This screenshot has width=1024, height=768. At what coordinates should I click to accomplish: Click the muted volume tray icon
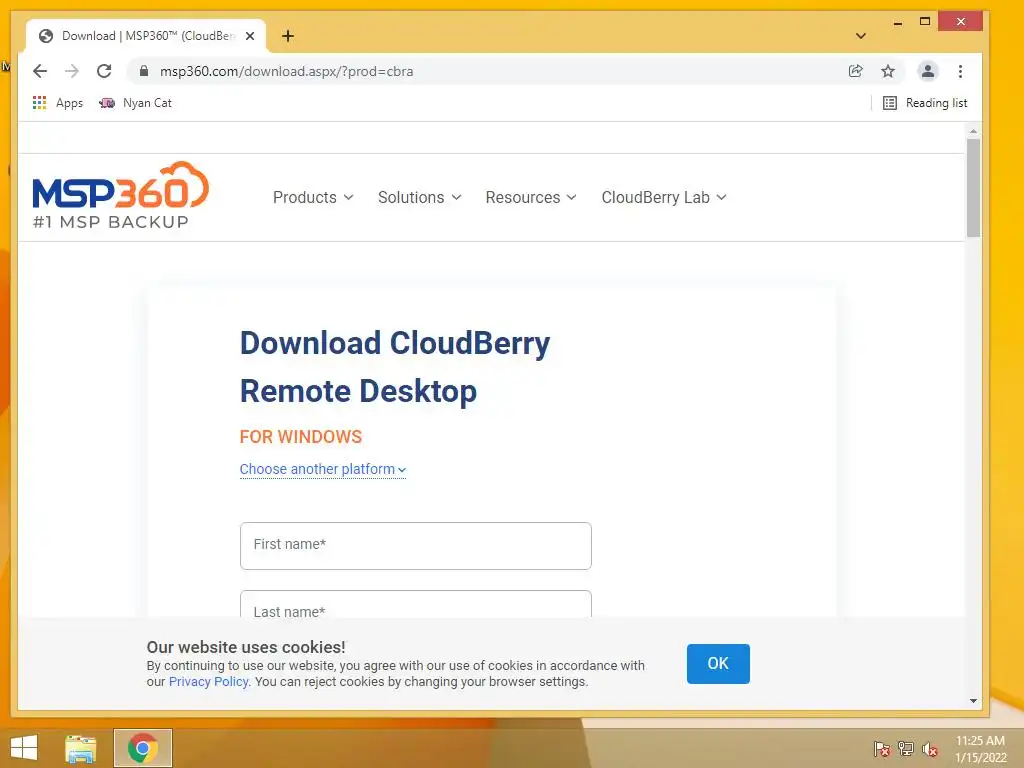[930, 748]
